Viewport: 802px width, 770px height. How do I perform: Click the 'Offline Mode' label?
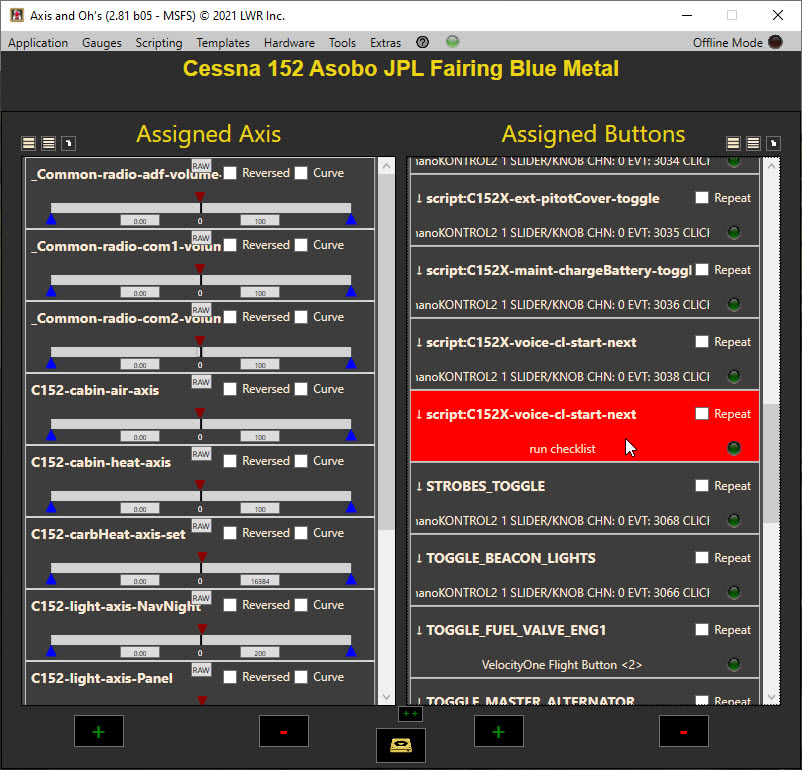tap(727, 43)
